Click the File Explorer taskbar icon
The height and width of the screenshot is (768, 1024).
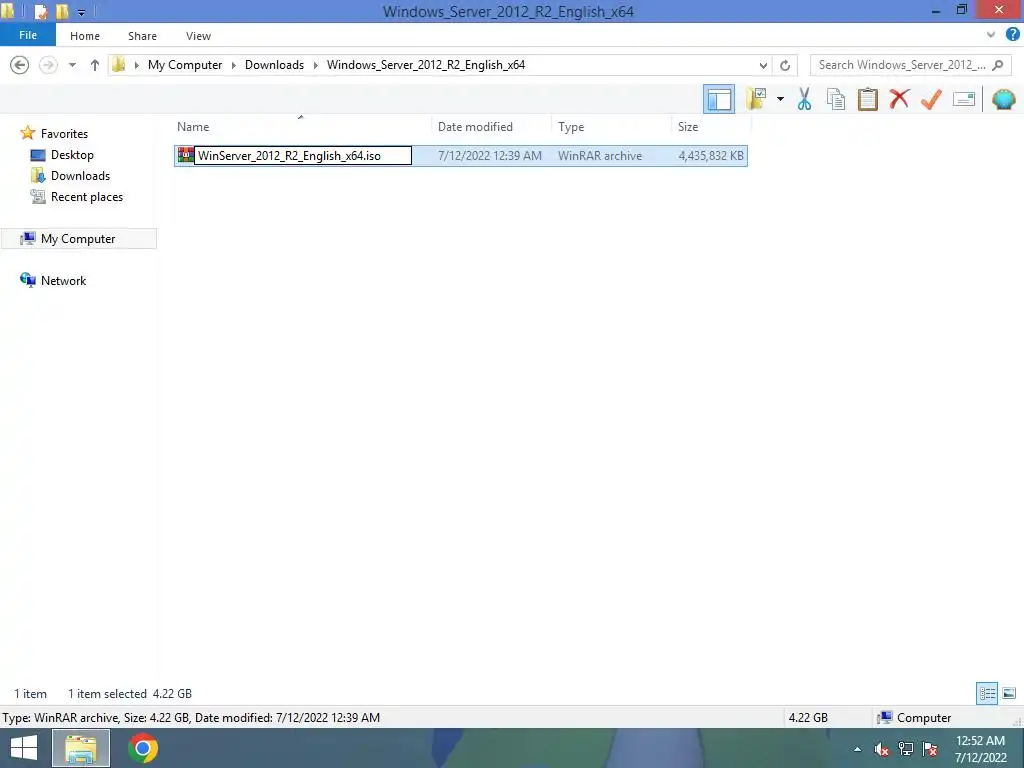[80, 748]
